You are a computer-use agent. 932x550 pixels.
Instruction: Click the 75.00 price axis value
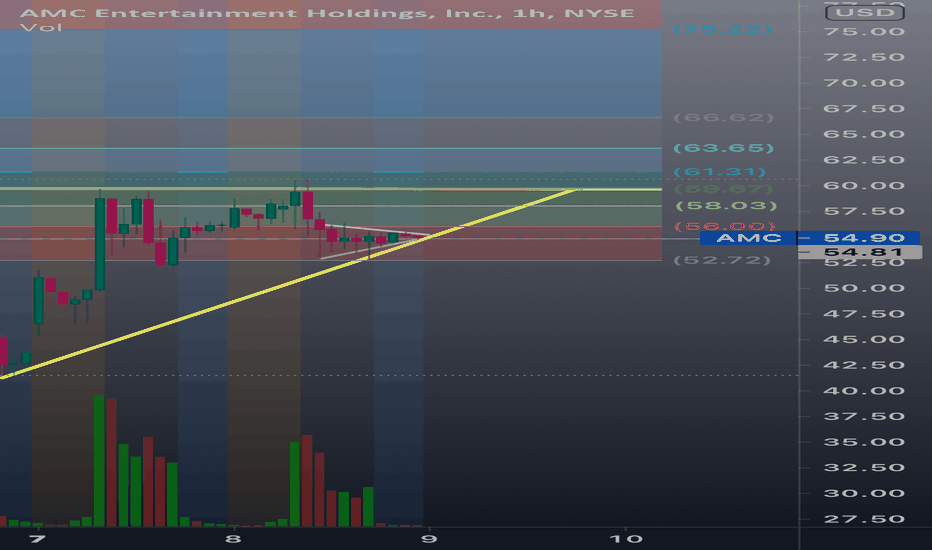pos(864,32)
